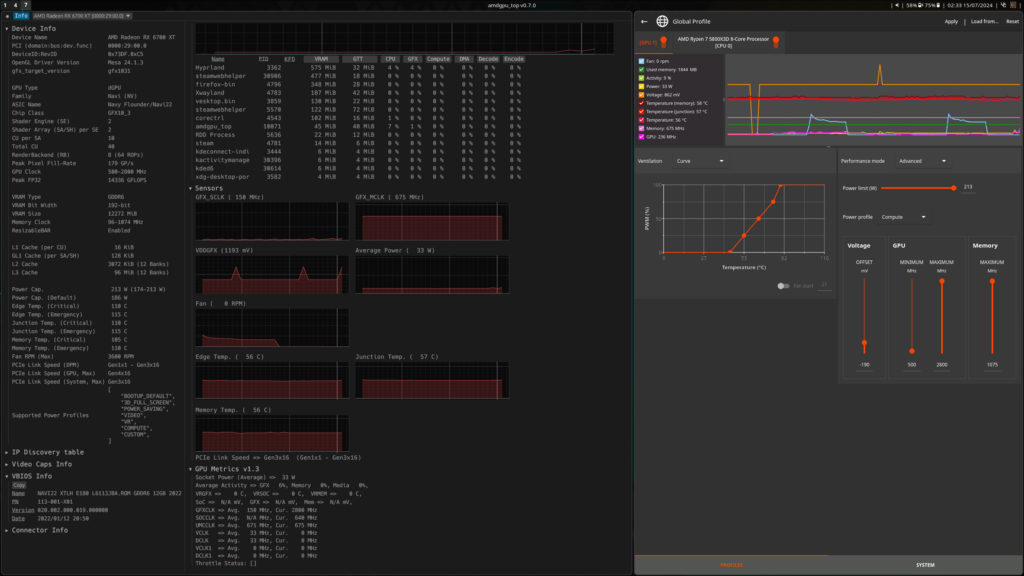Click the GPU maximum MHz slider handle

[x=942, y=281]
